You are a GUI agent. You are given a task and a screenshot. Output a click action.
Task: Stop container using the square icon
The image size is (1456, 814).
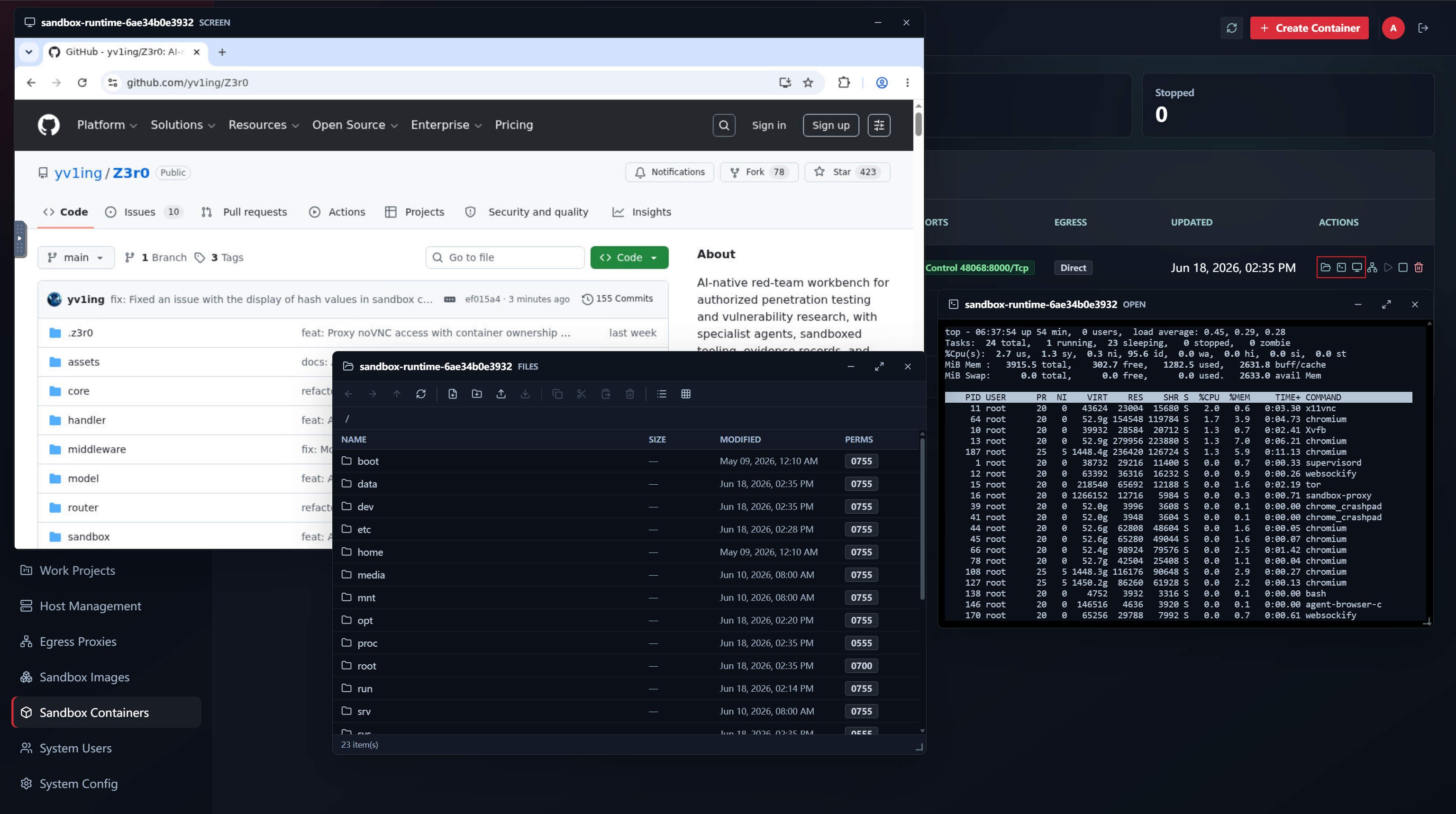point(1403,268)
